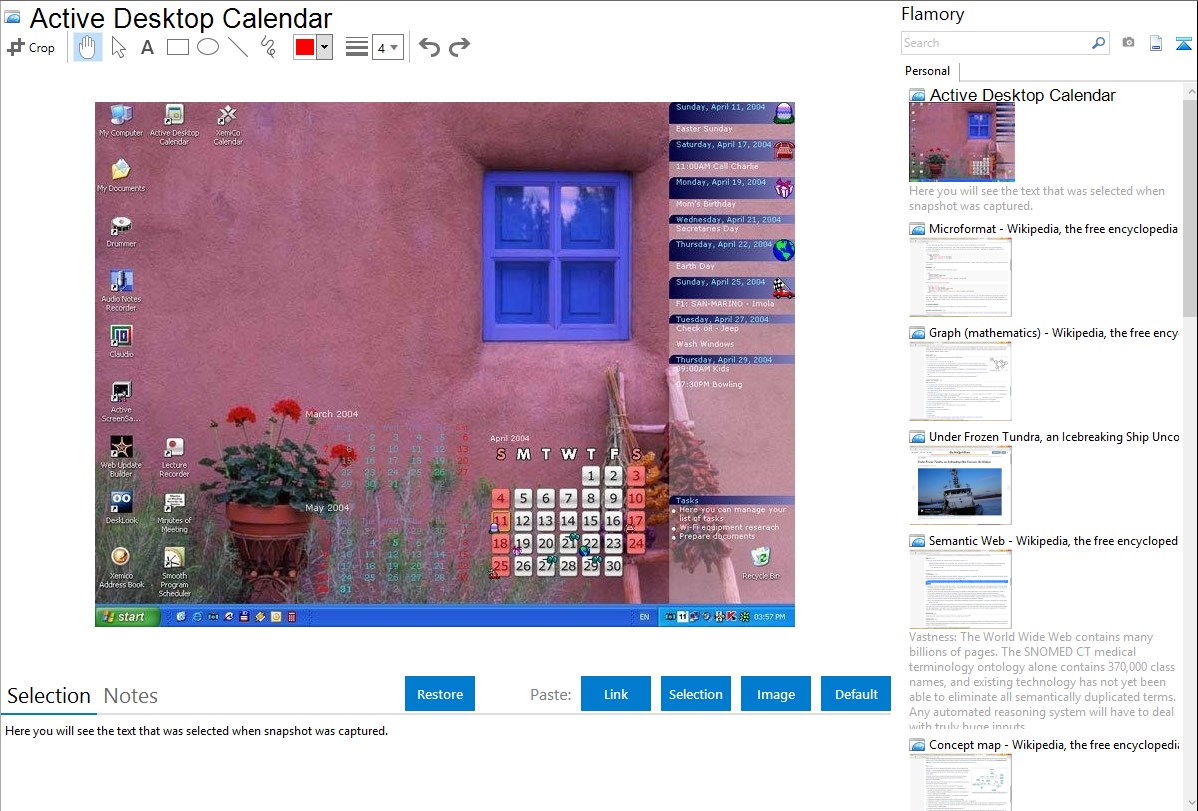1198x811 pixels.
Task: Click the Smooth Program Scheduler desktop icon
Action: 174,573
